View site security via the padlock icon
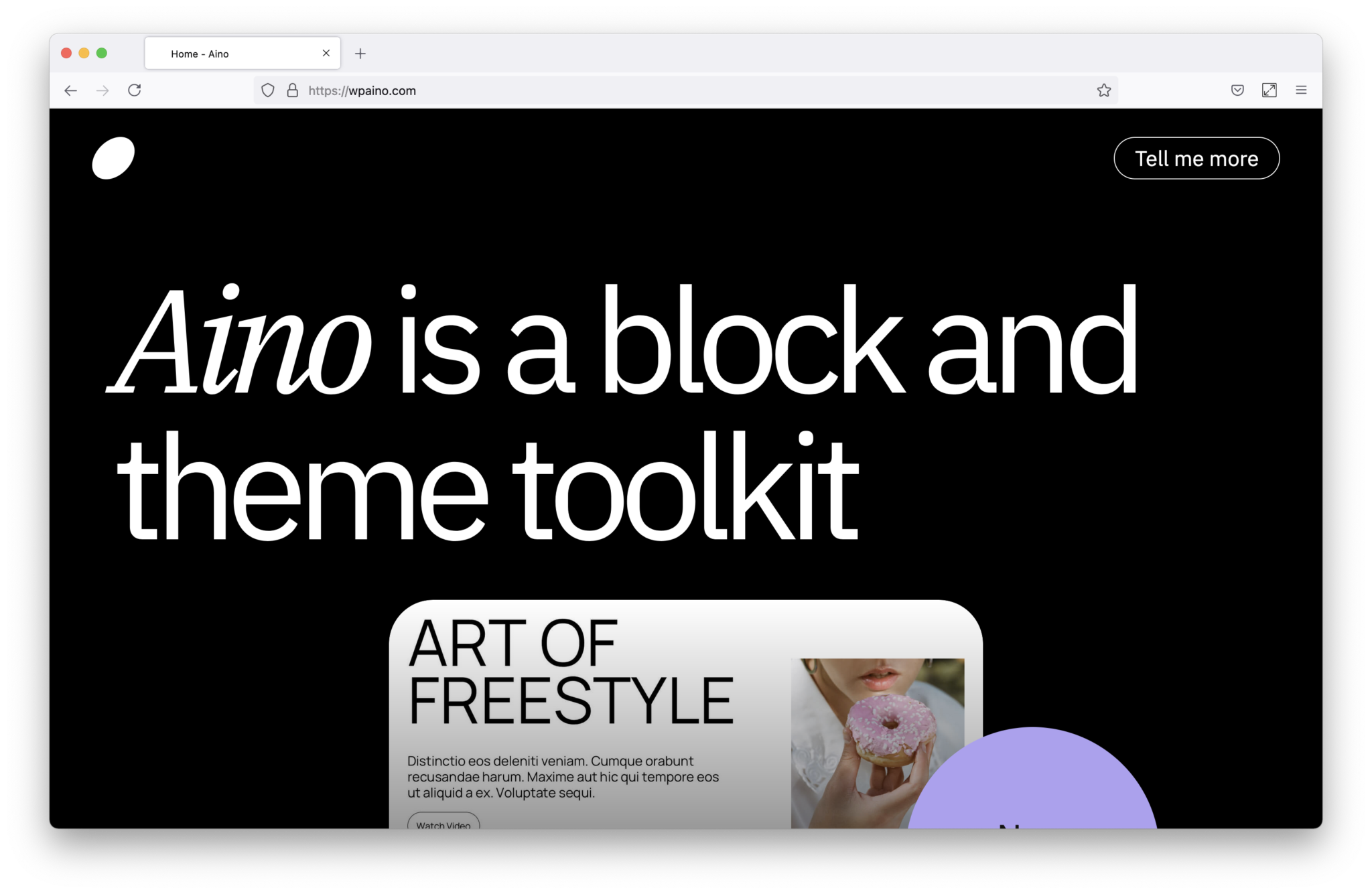 (x=293, y=90)
